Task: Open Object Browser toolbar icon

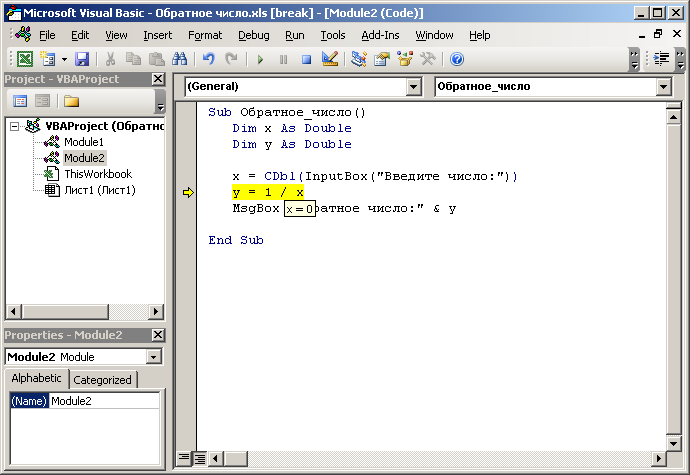Action: (405, 59)
